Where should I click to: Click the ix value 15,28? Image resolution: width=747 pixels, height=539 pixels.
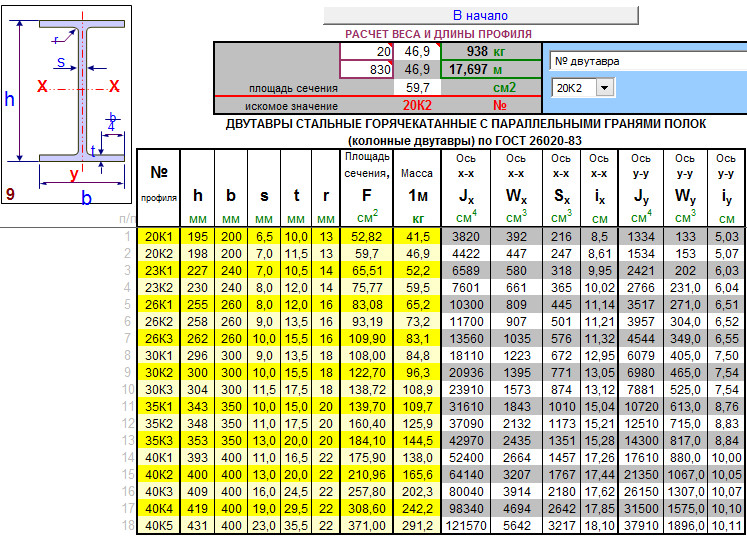tap(599, 441)
